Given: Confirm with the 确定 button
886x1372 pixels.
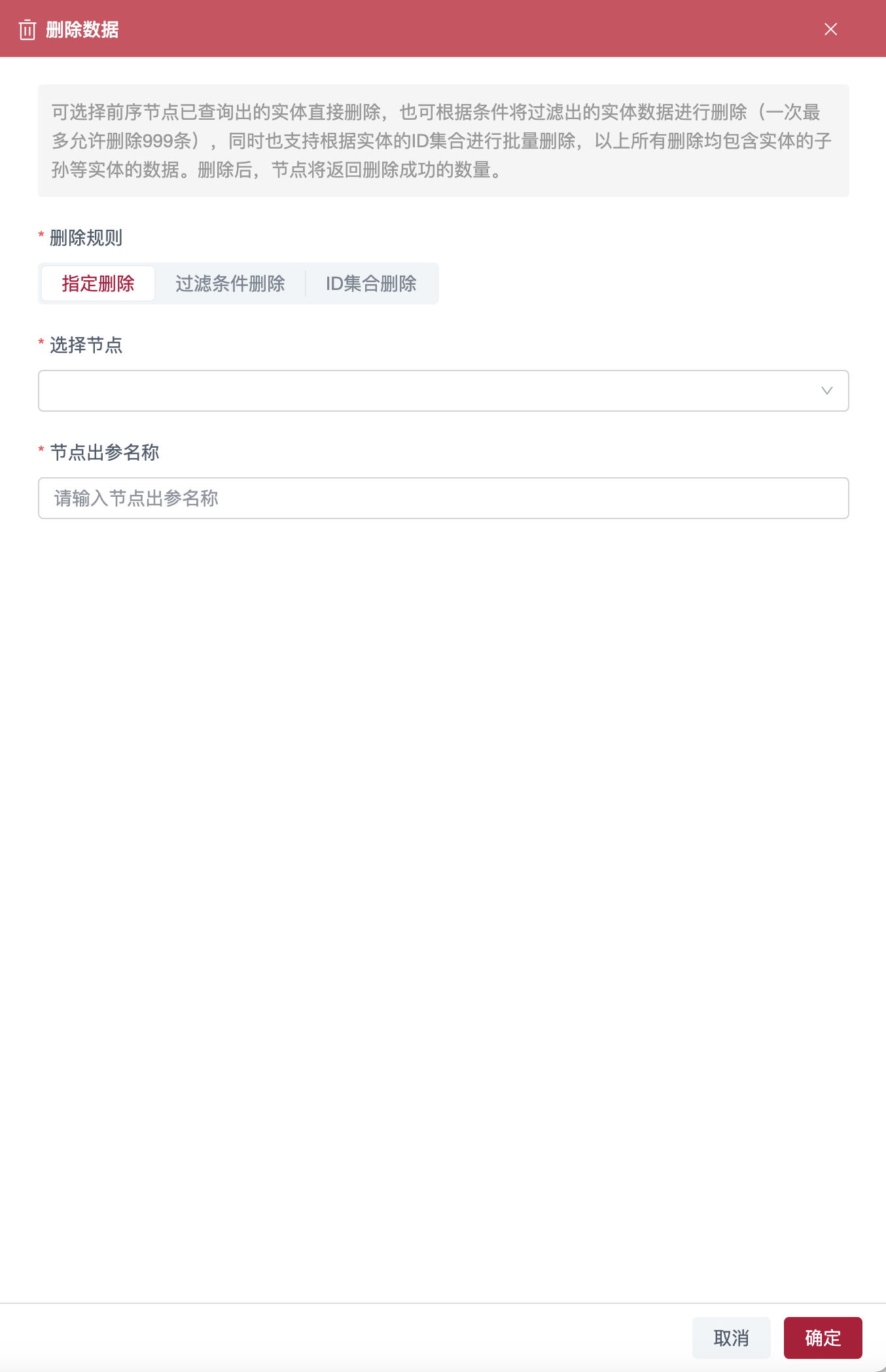Looking at the screenshot, I should click(823, 1338).
